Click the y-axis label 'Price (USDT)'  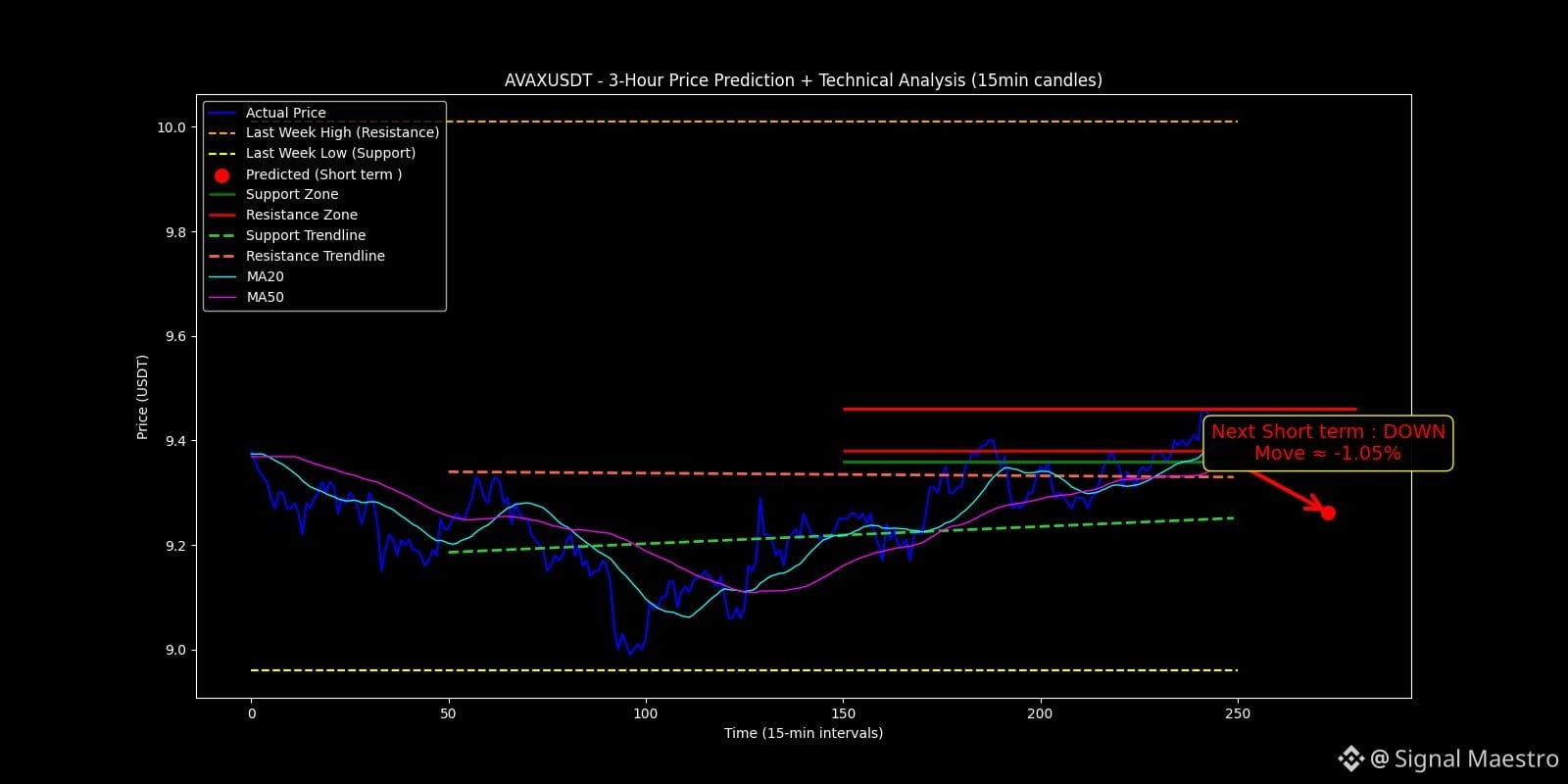142,397
